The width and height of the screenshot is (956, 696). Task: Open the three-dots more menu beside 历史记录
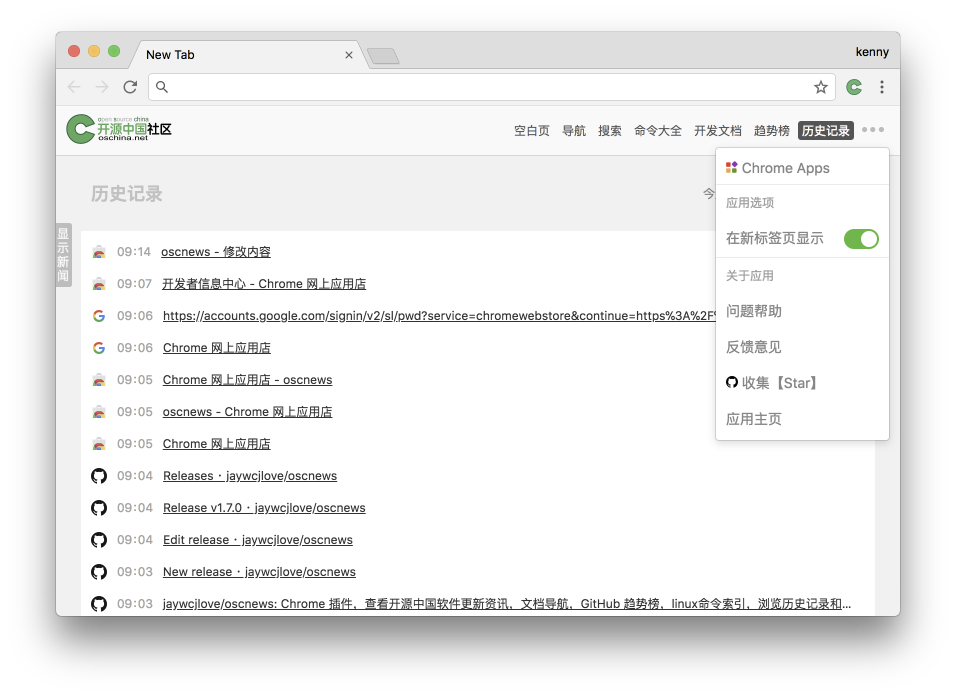(873, 130)
